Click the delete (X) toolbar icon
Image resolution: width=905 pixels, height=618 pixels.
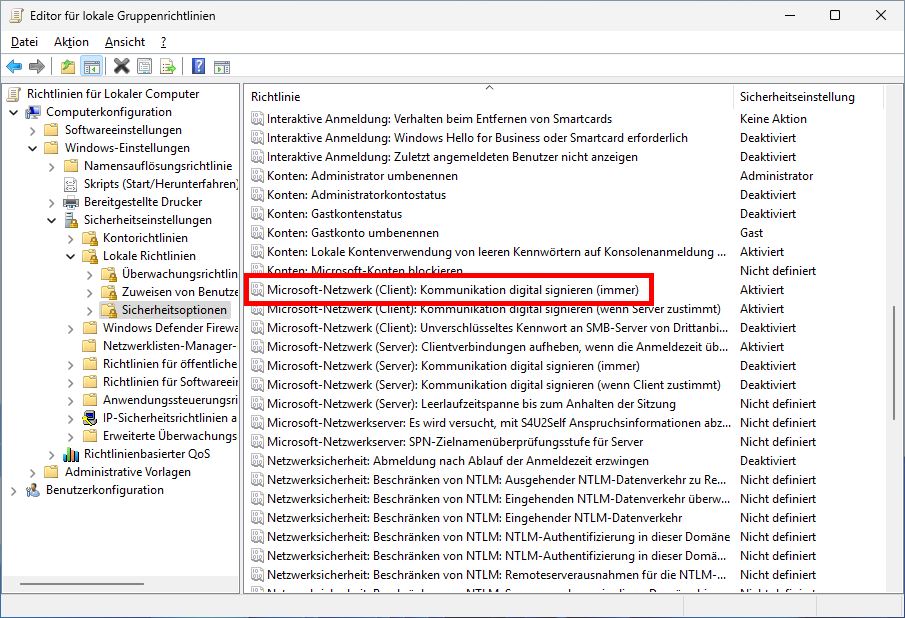tap(121, 65)
